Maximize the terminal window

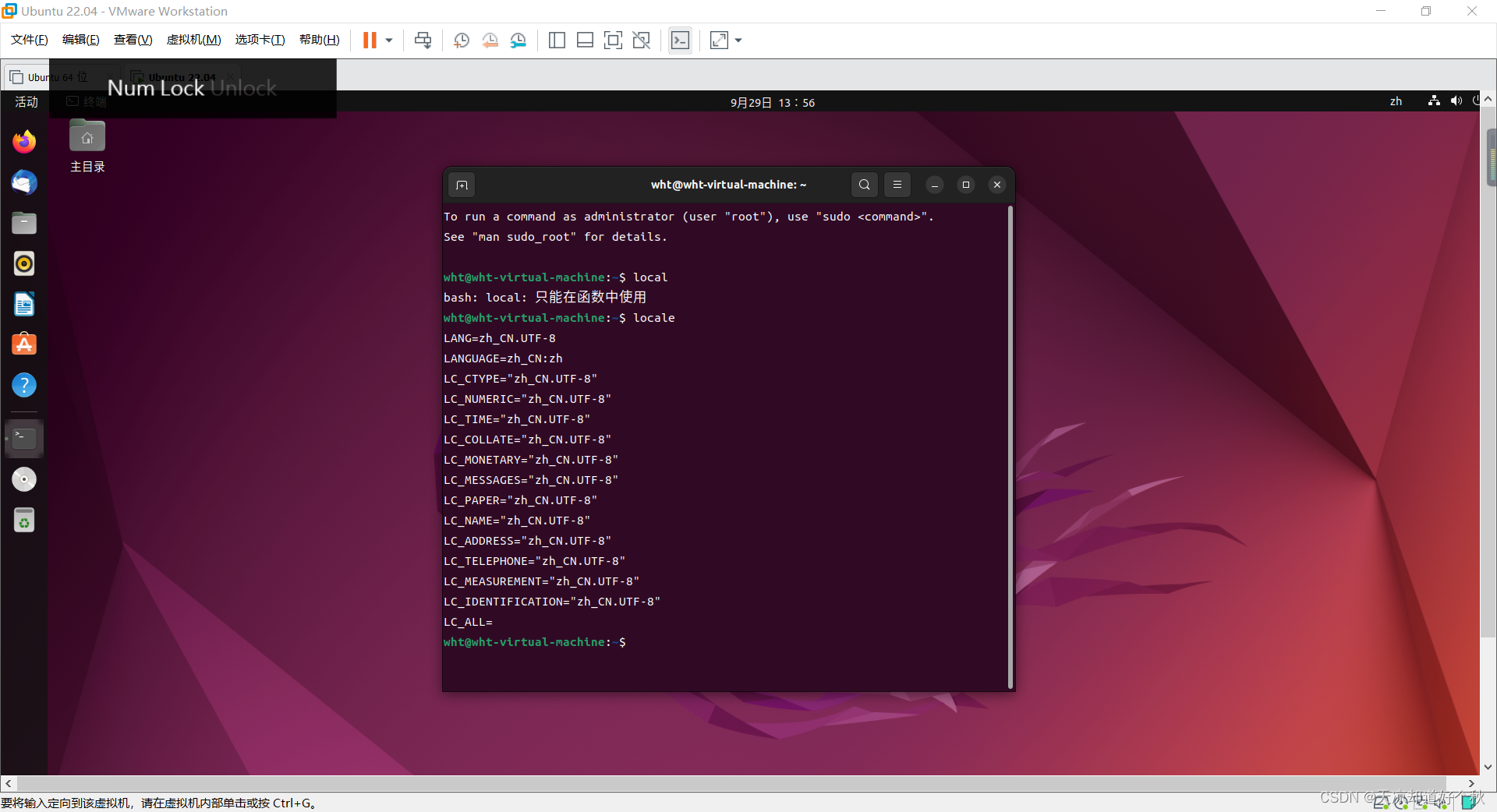click(966, 185)
